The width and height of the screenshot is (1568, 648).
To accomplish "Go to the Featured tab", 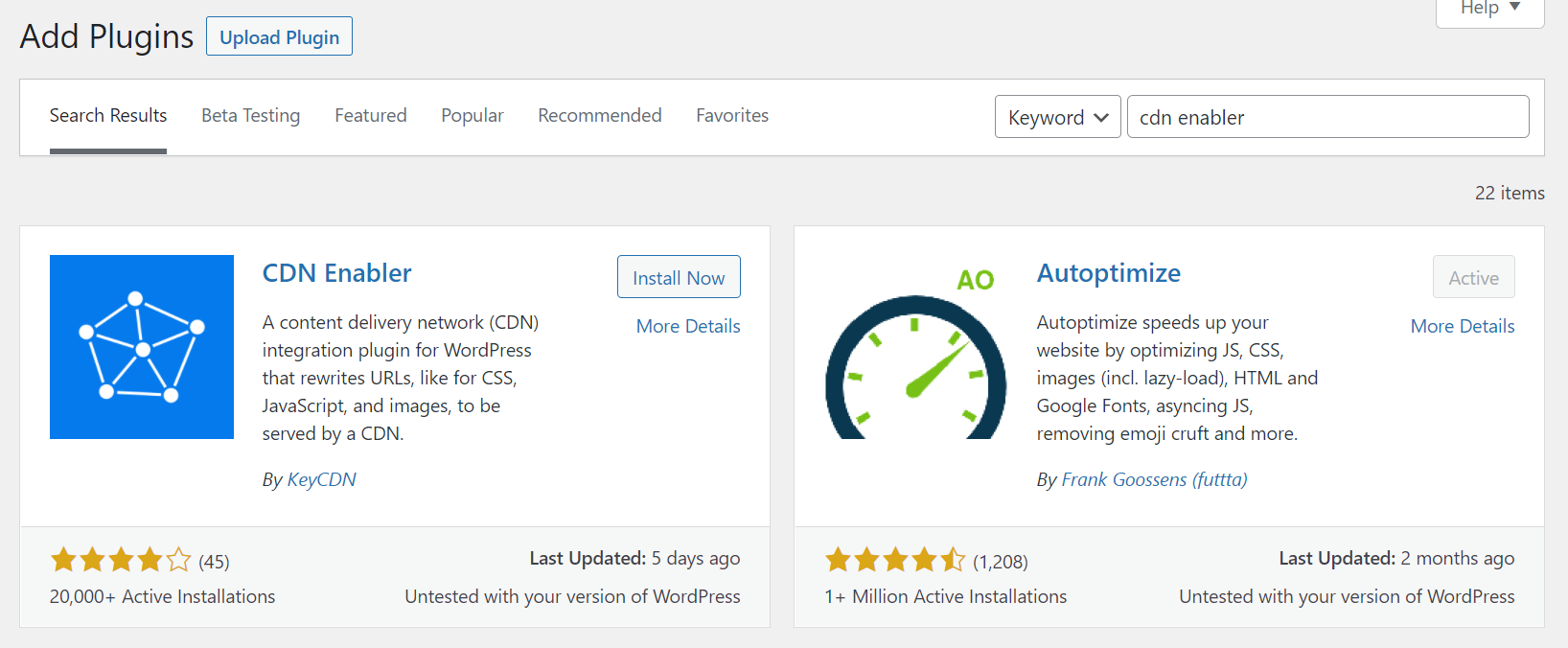I will (371, 116).
